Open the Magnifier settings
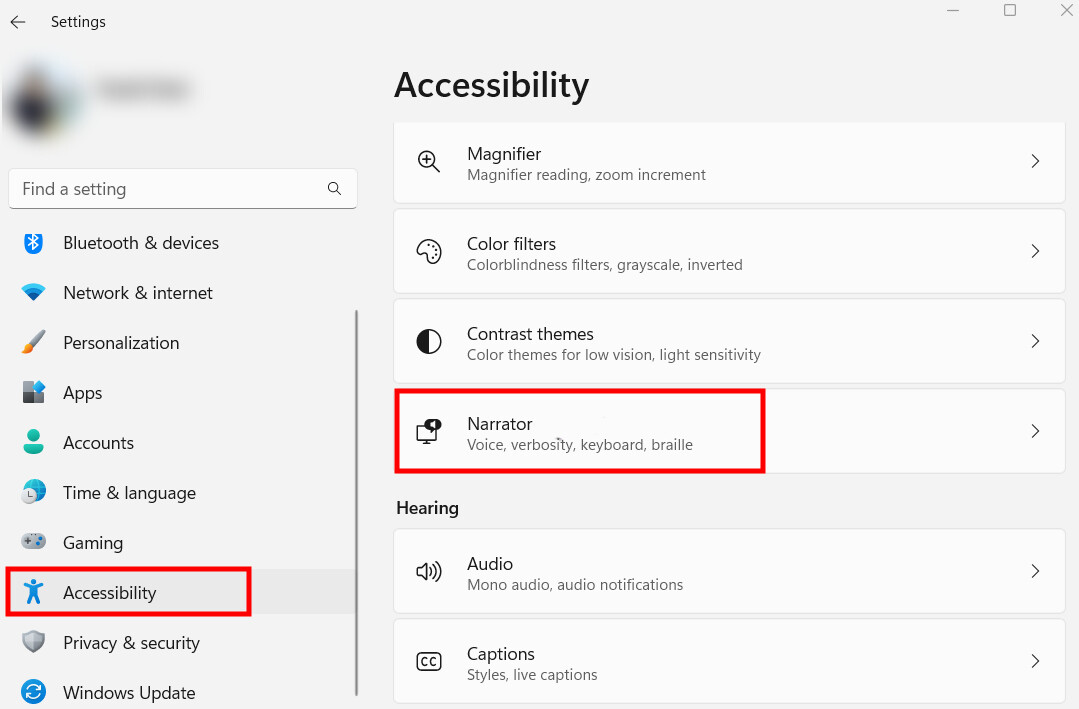Viewport: 1079px width, 709px height. (729, 162)
